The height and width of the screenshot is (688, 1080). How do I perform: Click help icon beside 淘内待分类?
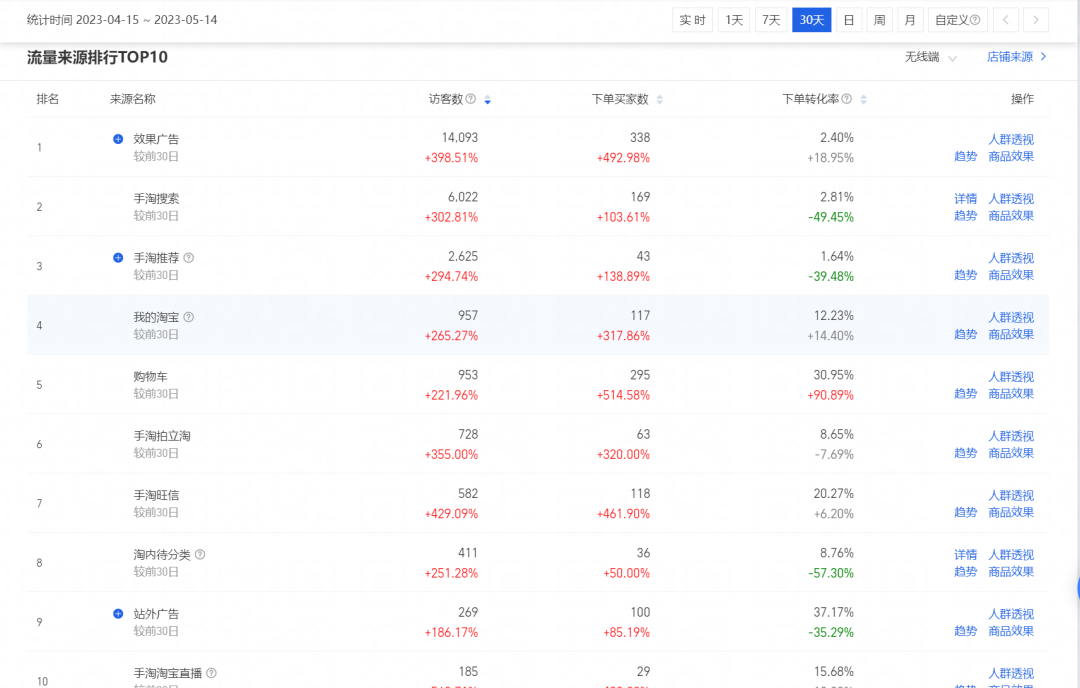200,554
